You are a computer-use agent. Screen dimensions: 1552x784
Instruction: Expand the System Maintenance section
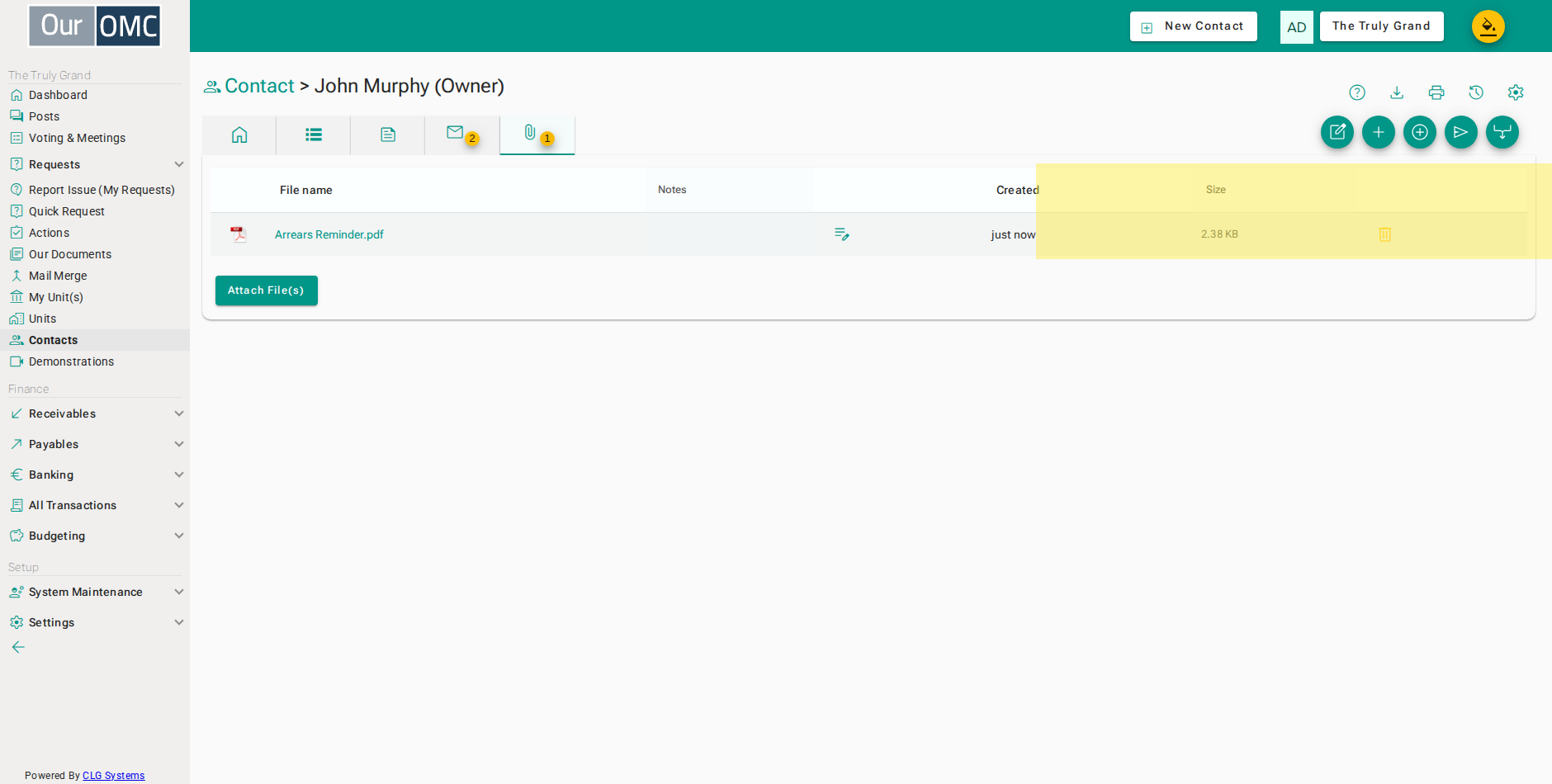95,592
